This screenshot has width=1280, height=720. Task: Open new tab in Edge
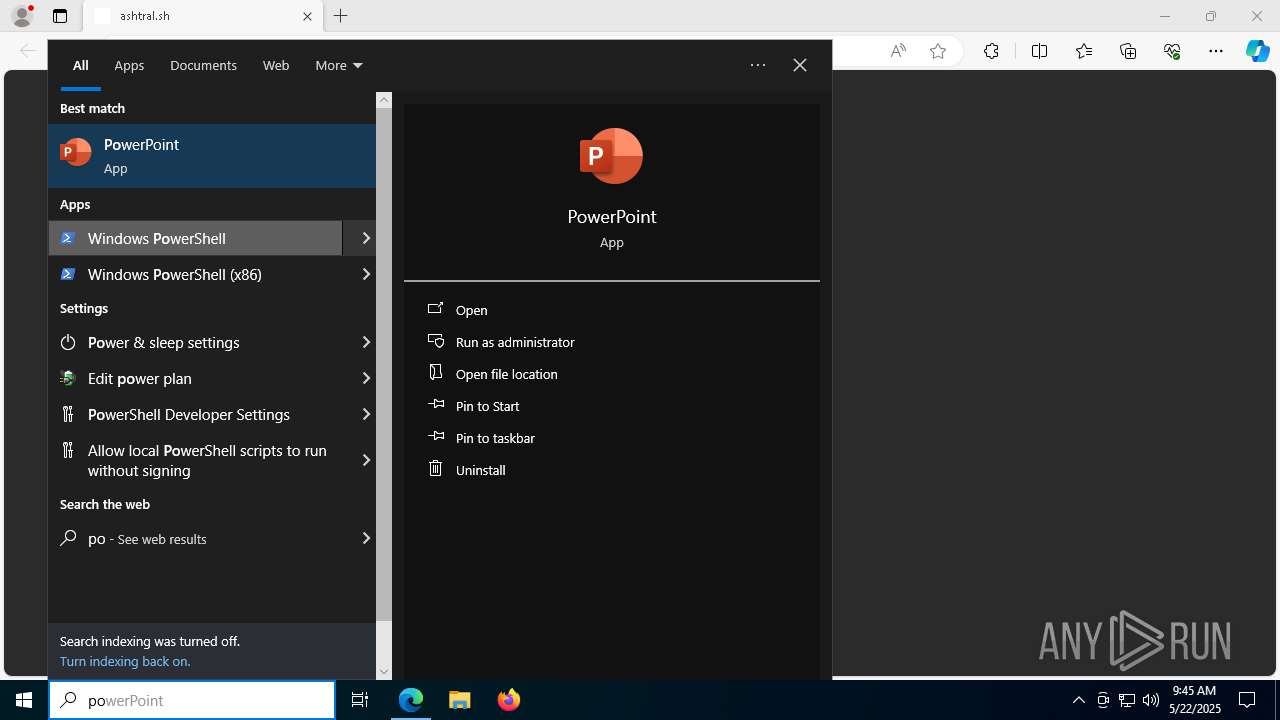pos(341,16)
